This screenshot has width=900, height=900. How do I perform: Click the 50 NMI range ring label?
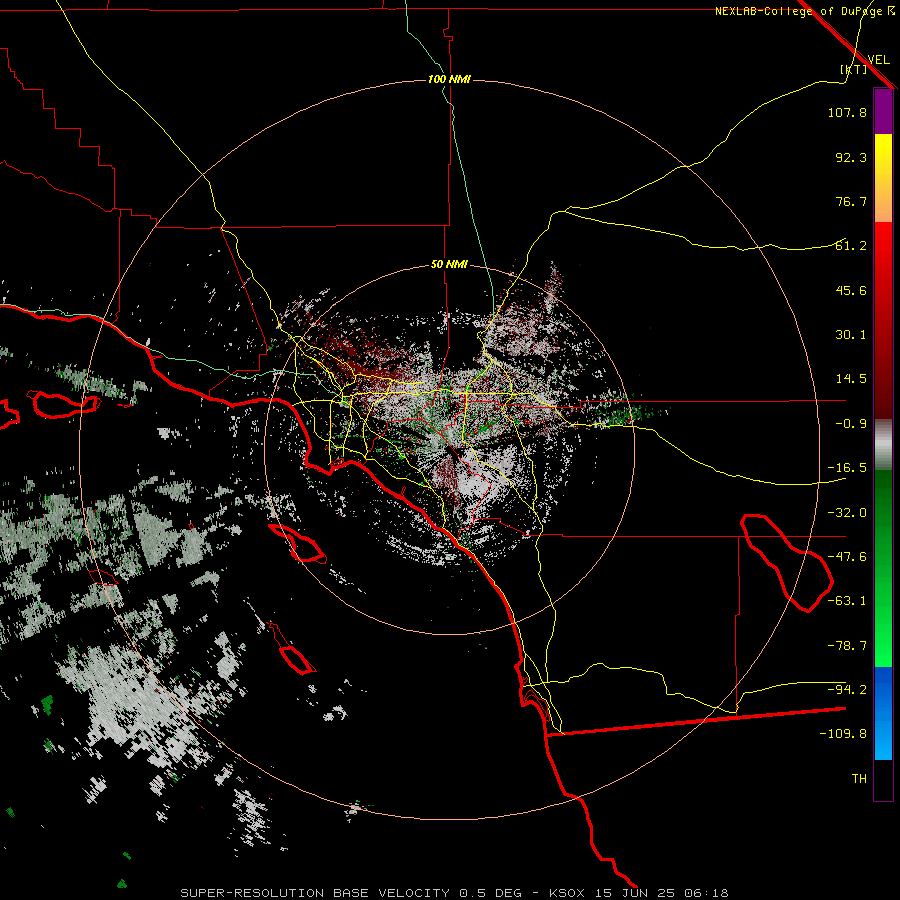(x=449, y=265)
